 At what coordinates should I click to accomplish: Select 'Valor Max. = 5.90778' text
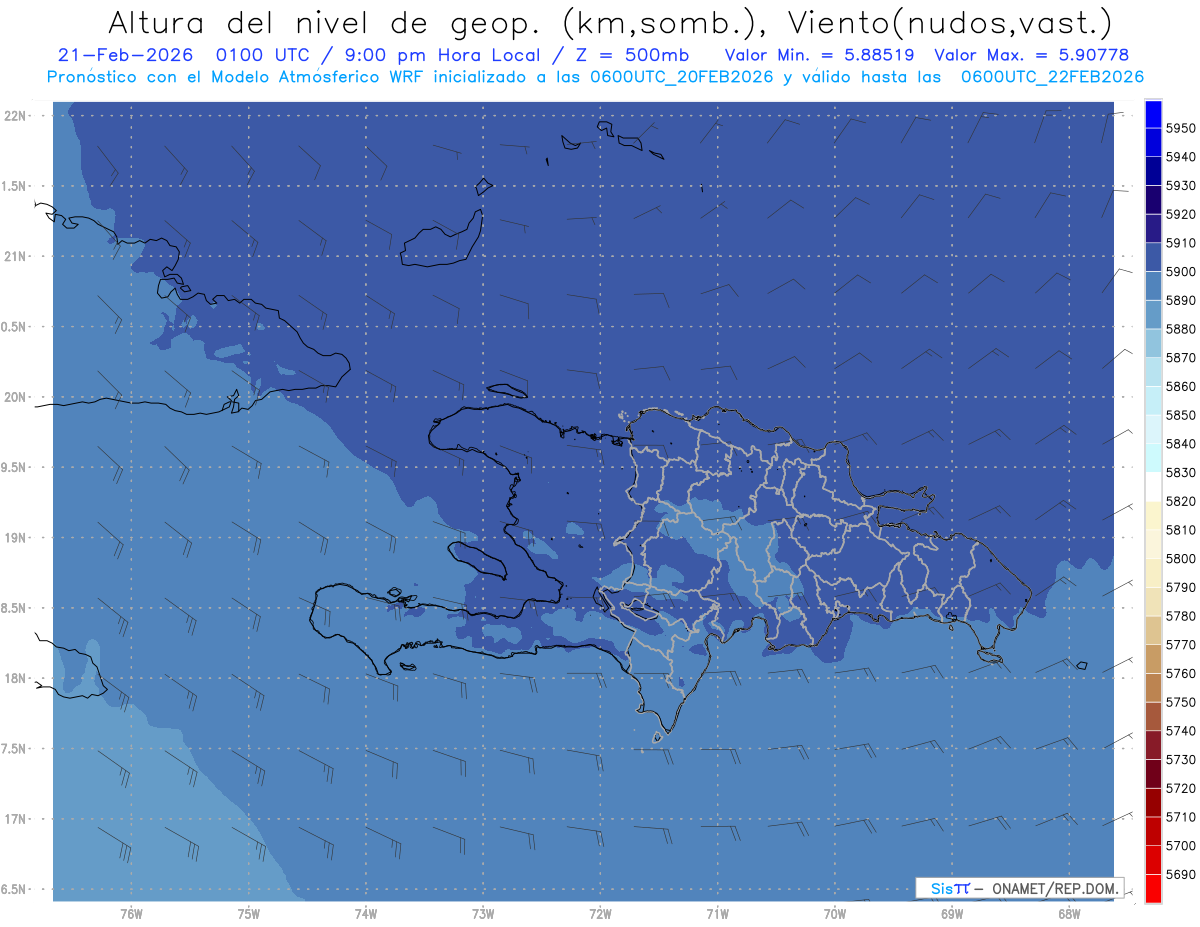point(1031,55)
